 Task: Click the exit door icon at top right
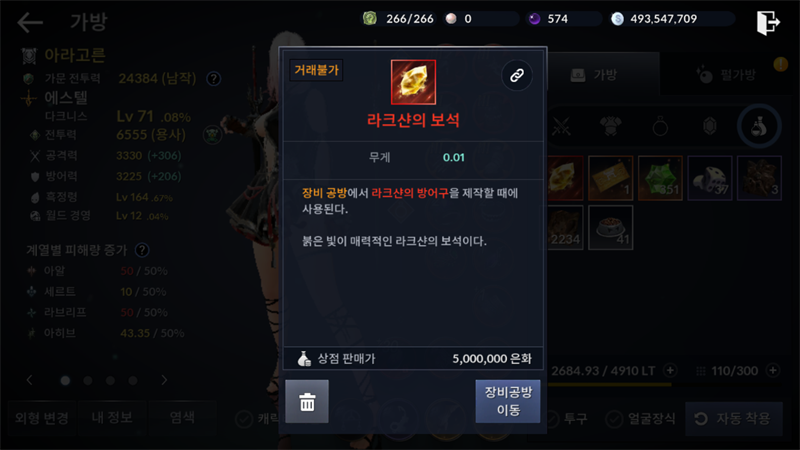[x=768, y=22]
